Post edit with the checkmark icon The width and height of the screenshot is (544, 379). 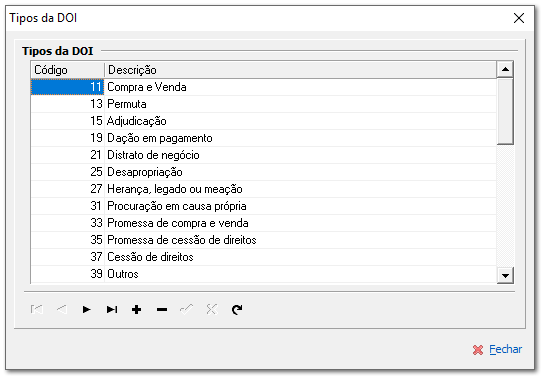187,309
